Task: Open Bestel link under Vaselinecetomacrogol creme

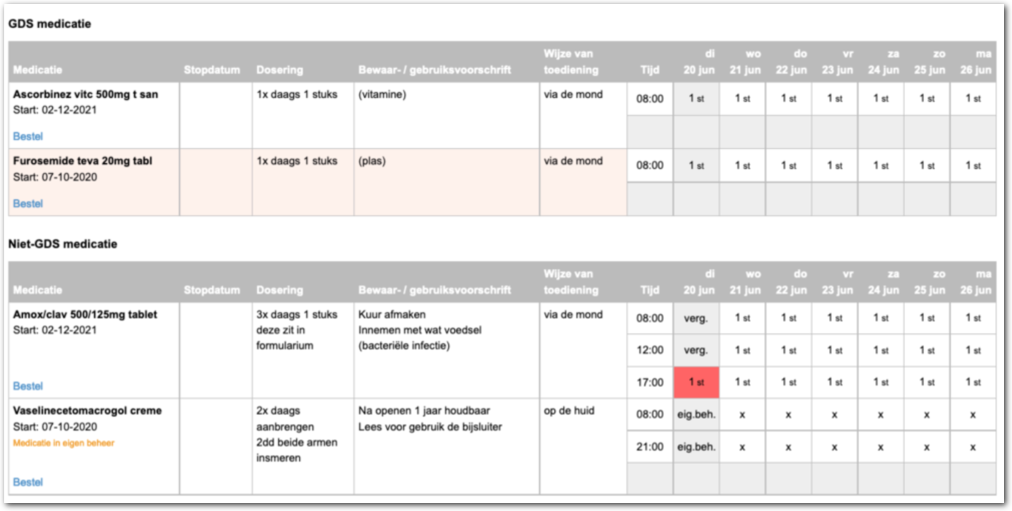Action: tap(28, 482)
